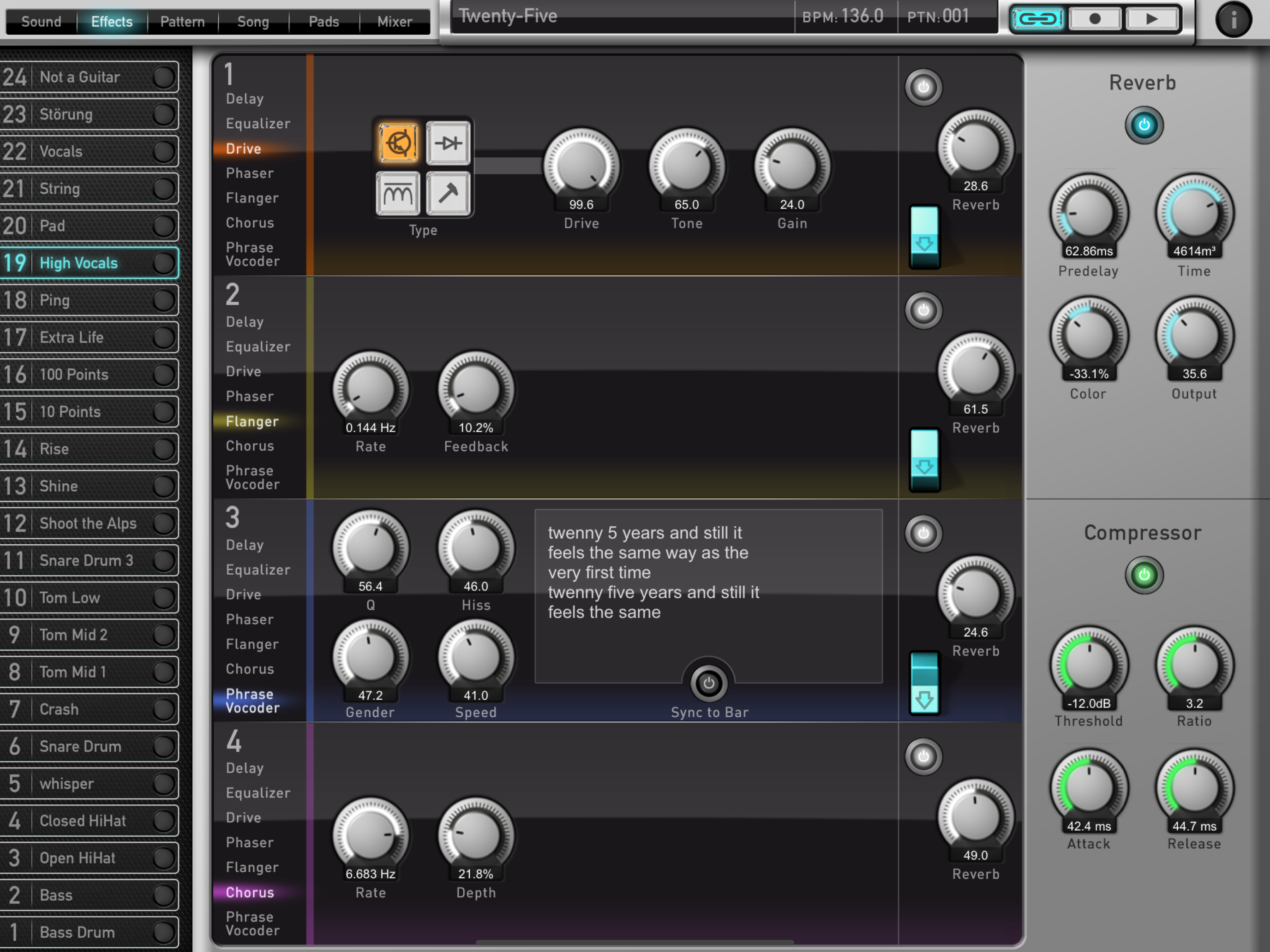Toggle mute circle on Open HiHat track
The width and height of the screenshot is (1270, 952).
pos(164,858)
